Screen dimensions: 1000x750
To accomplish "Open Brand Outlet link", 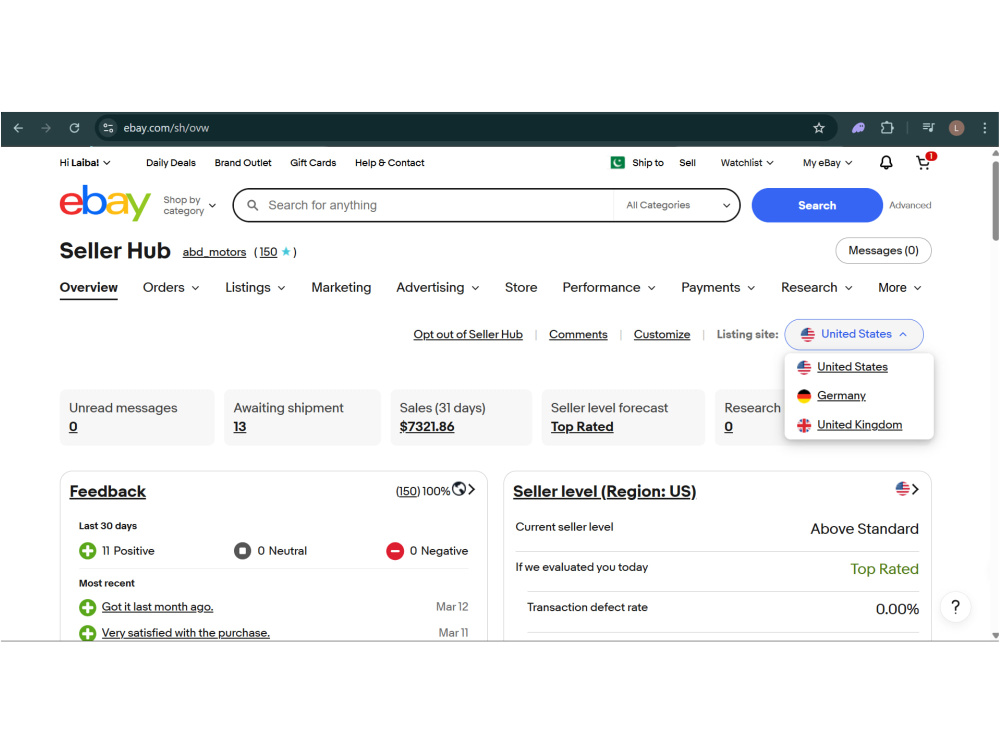I will tap(243, 163).
